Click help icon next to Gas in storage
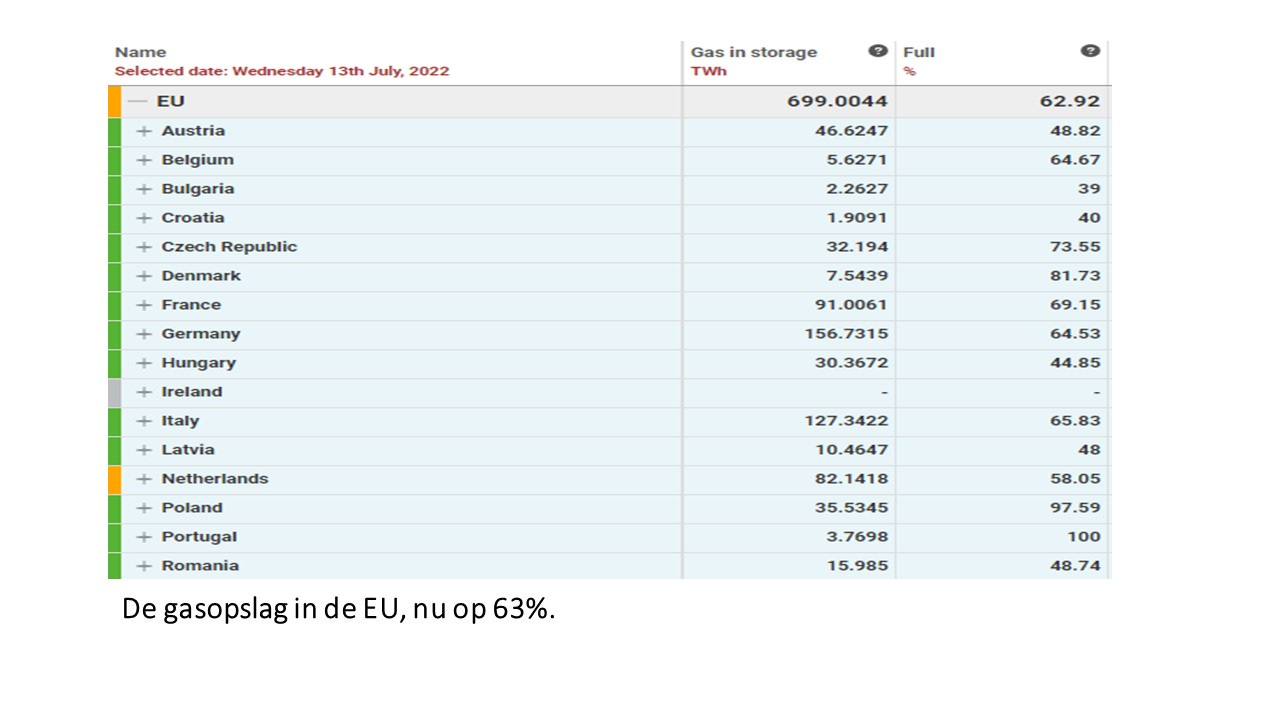1280x720 pixels. click(x=878, y=51)
